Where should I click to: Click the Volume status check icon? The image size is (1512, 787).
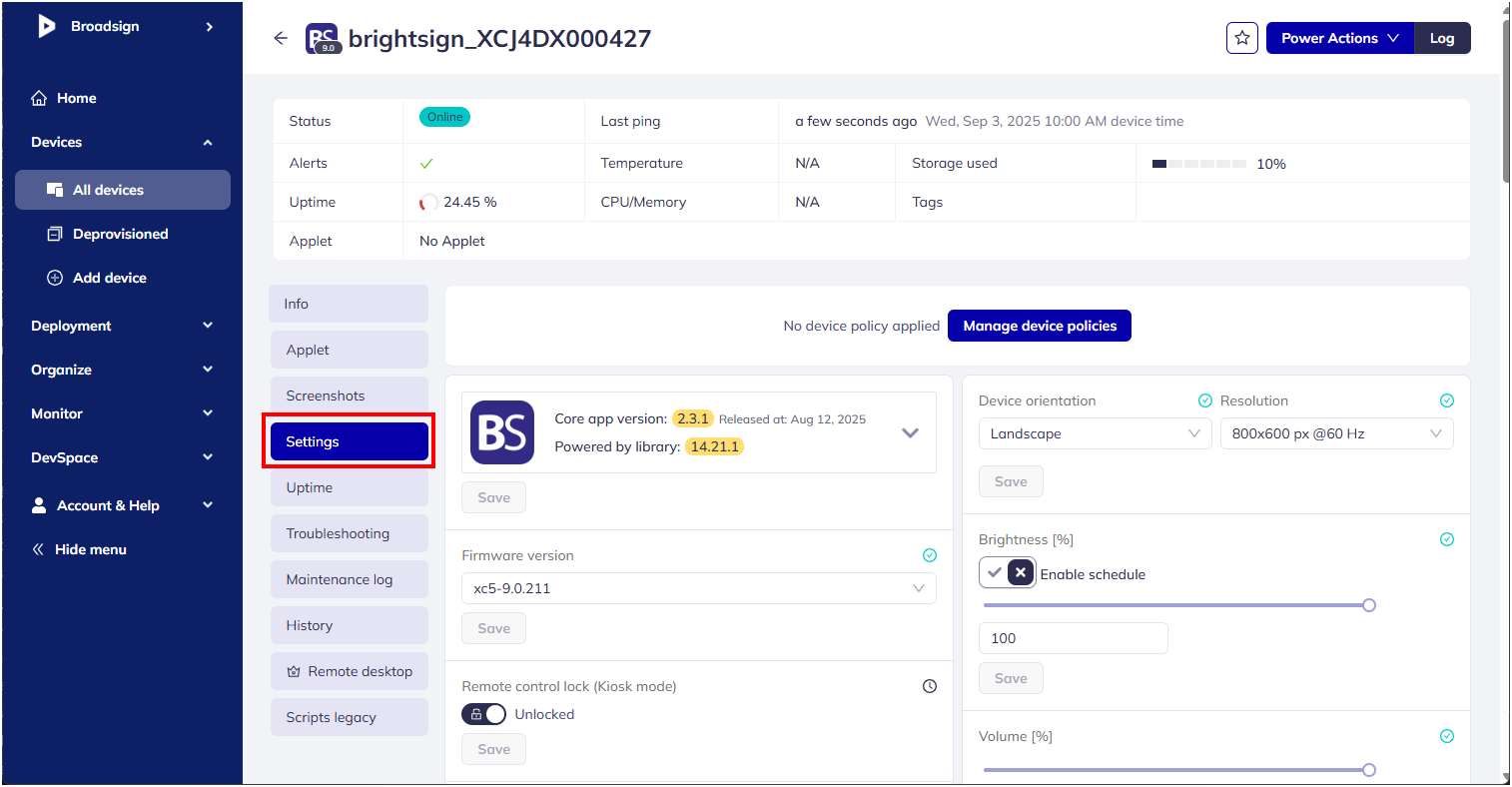(x=1447, y=736)
